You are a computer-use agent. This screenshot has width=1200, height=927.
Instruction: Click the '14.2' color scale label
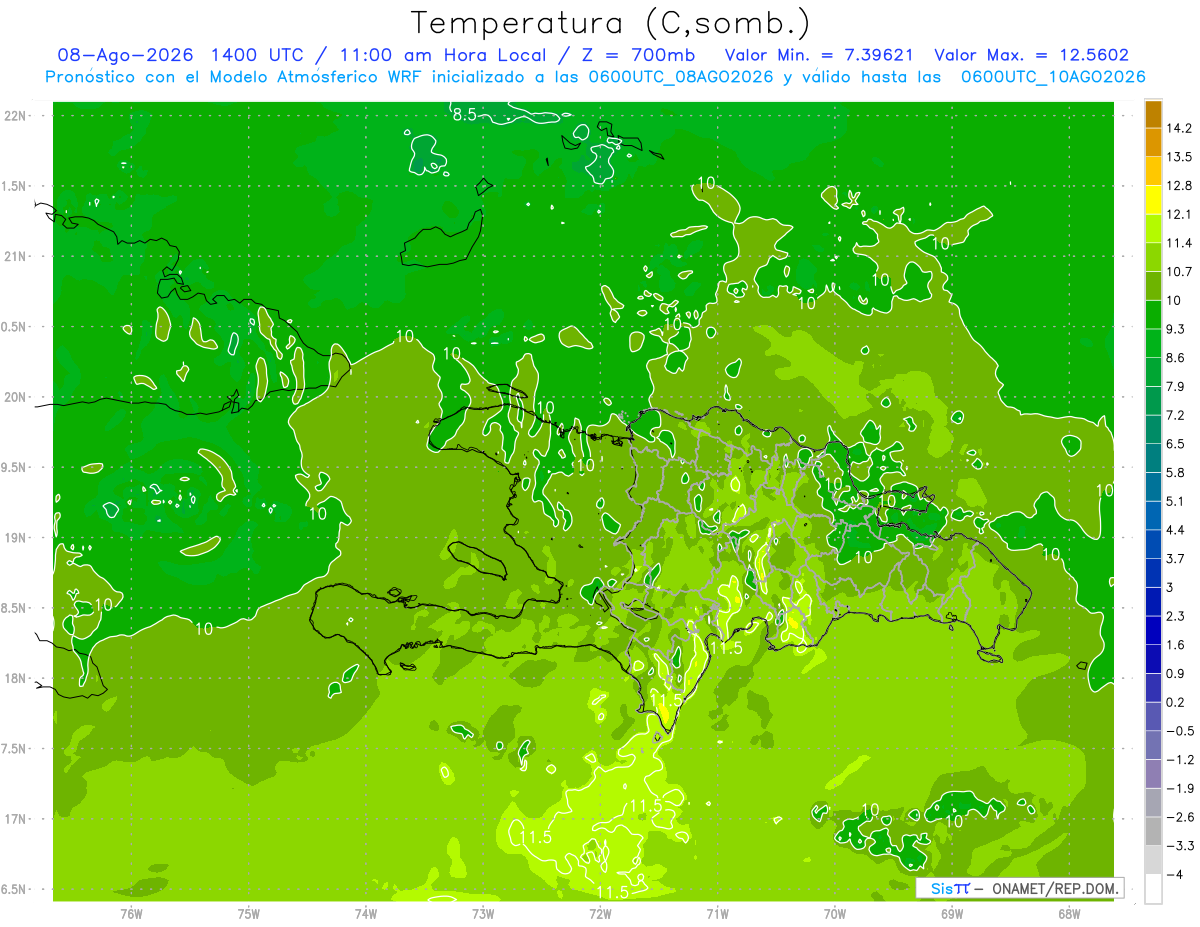(x=1180, y=128)
